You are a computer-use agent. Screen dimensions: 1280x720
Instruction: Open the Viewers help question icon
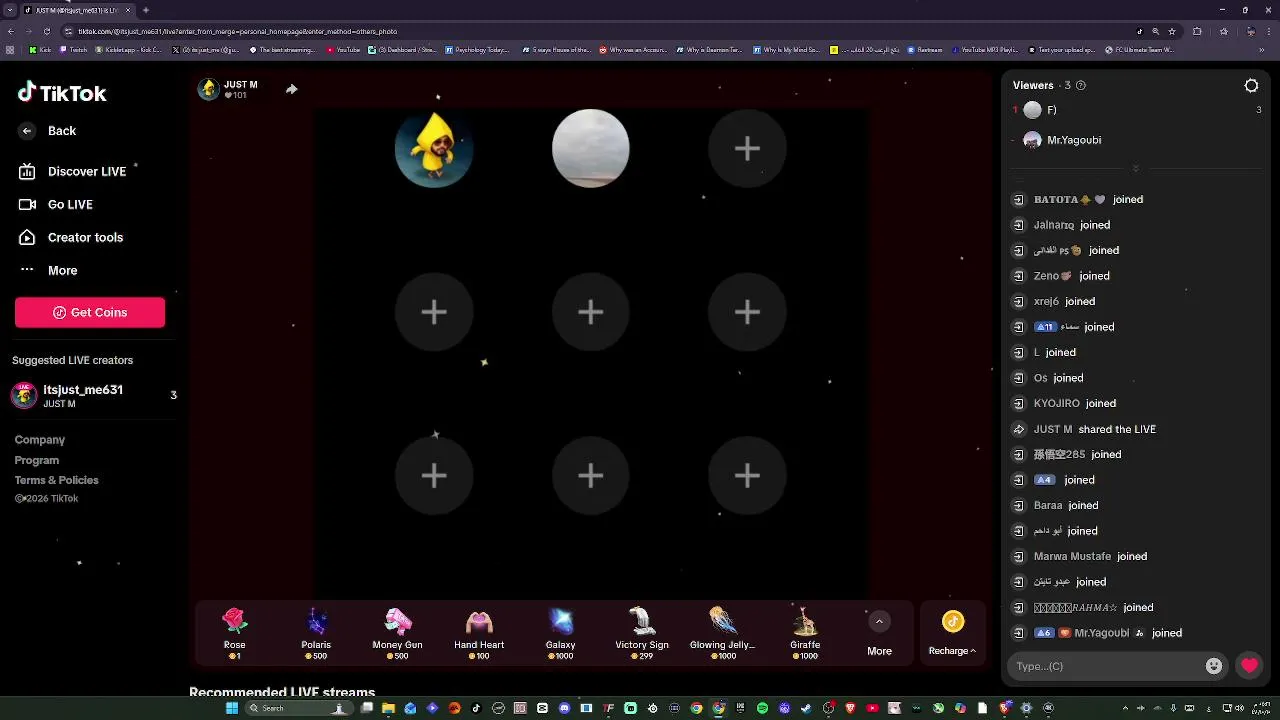tap(1080, 85)
